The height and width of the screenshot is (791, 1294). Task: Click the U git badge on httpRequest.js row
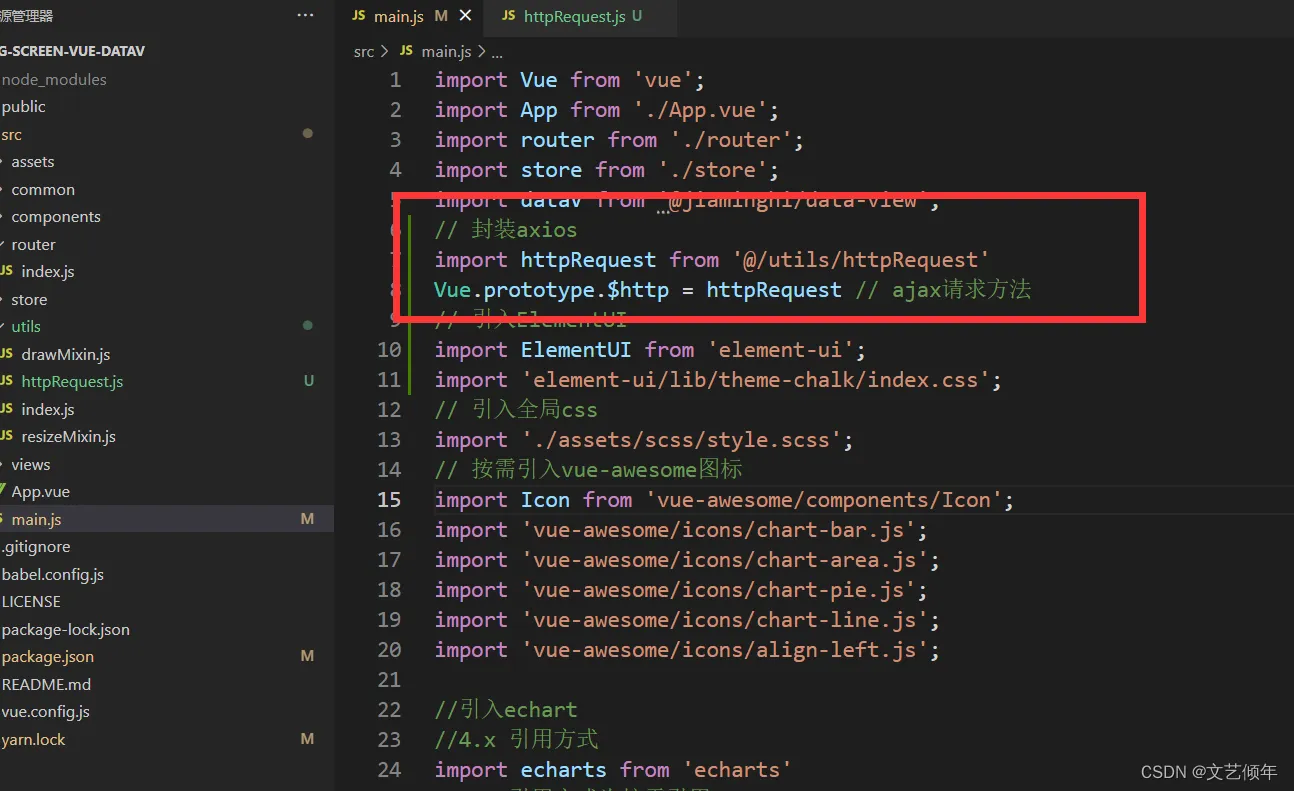click(309, 381)
